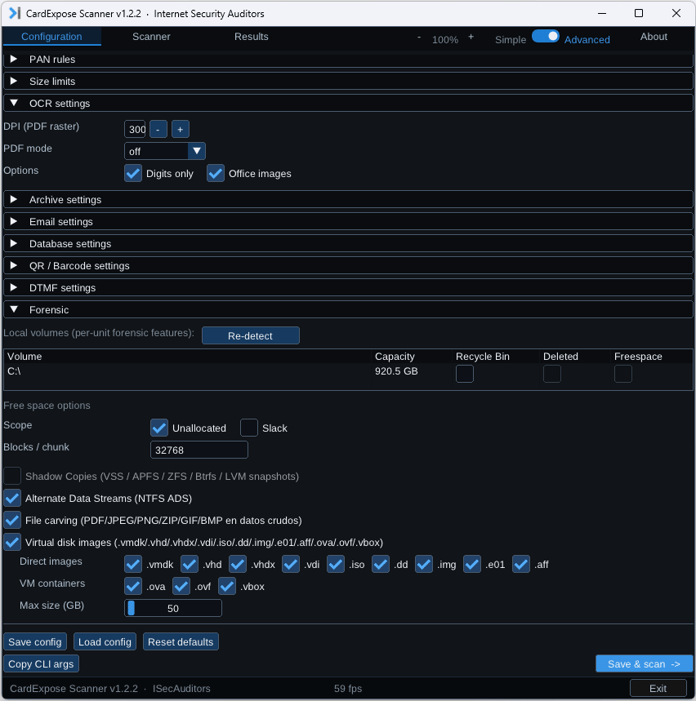Uncheck the .aff image type

(521, 564)
